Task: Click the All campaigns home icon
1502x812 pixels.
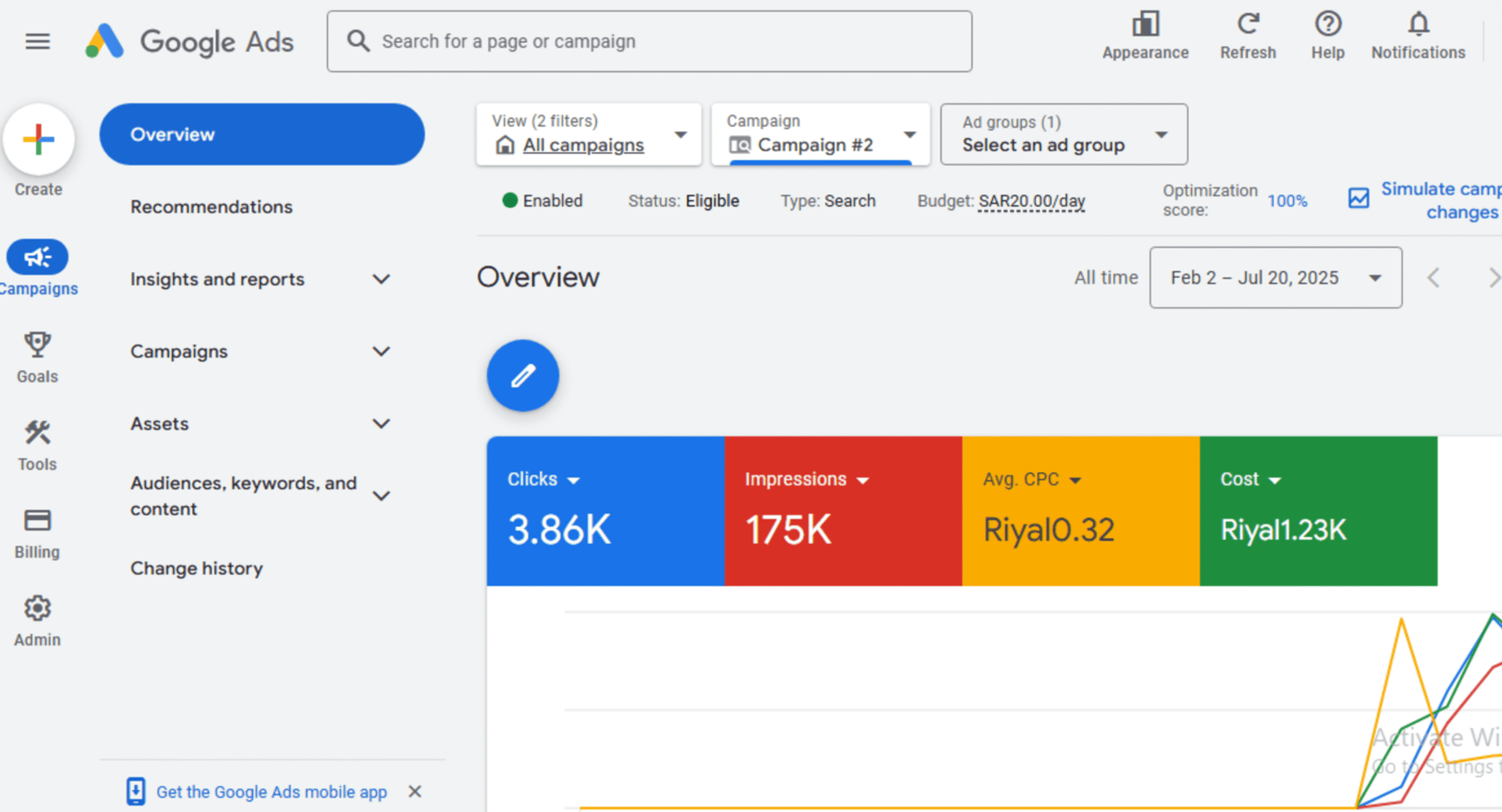Action: [505, 144]
